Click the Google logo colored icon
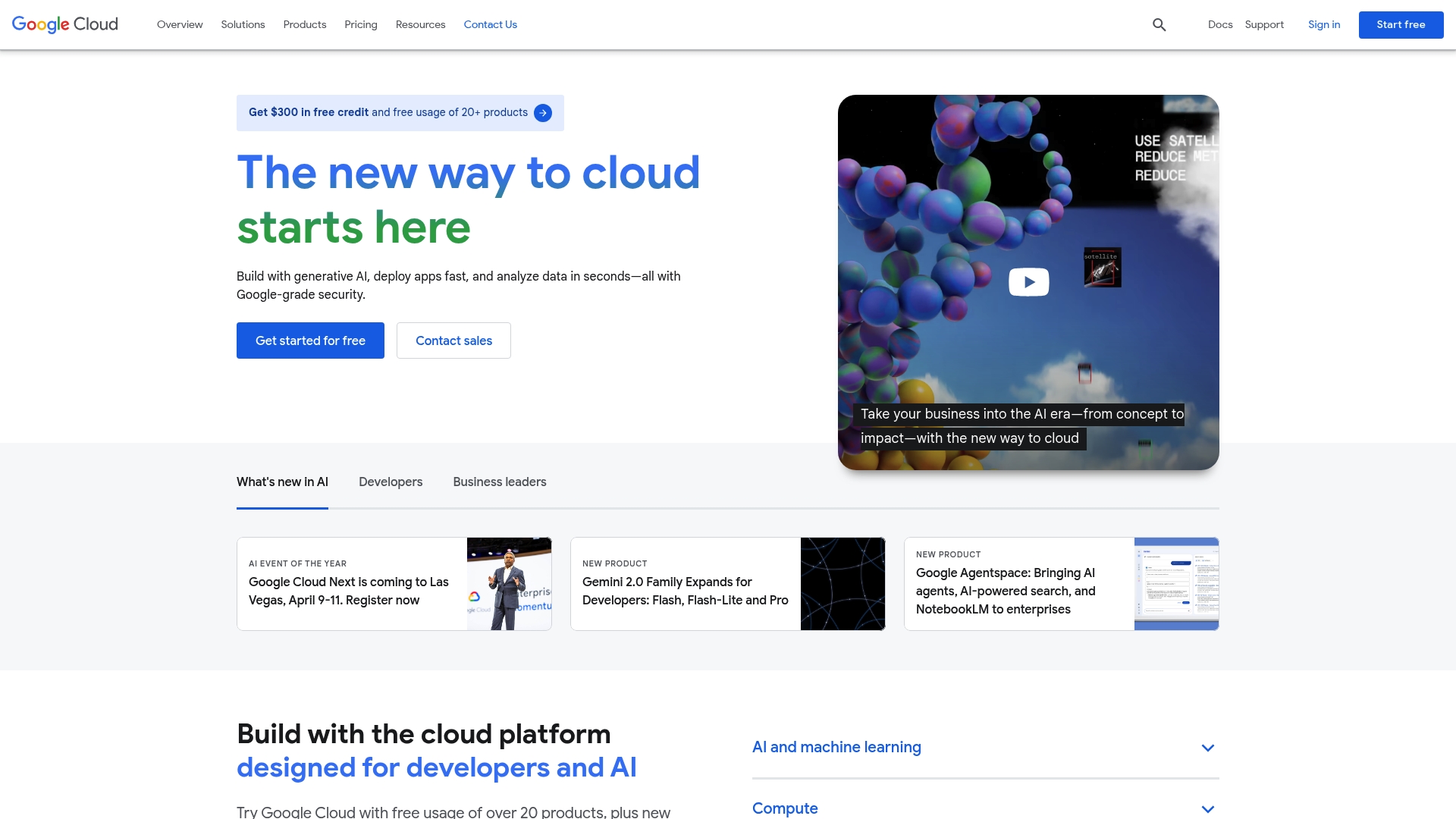1456x819 pixels. point(66,24)
